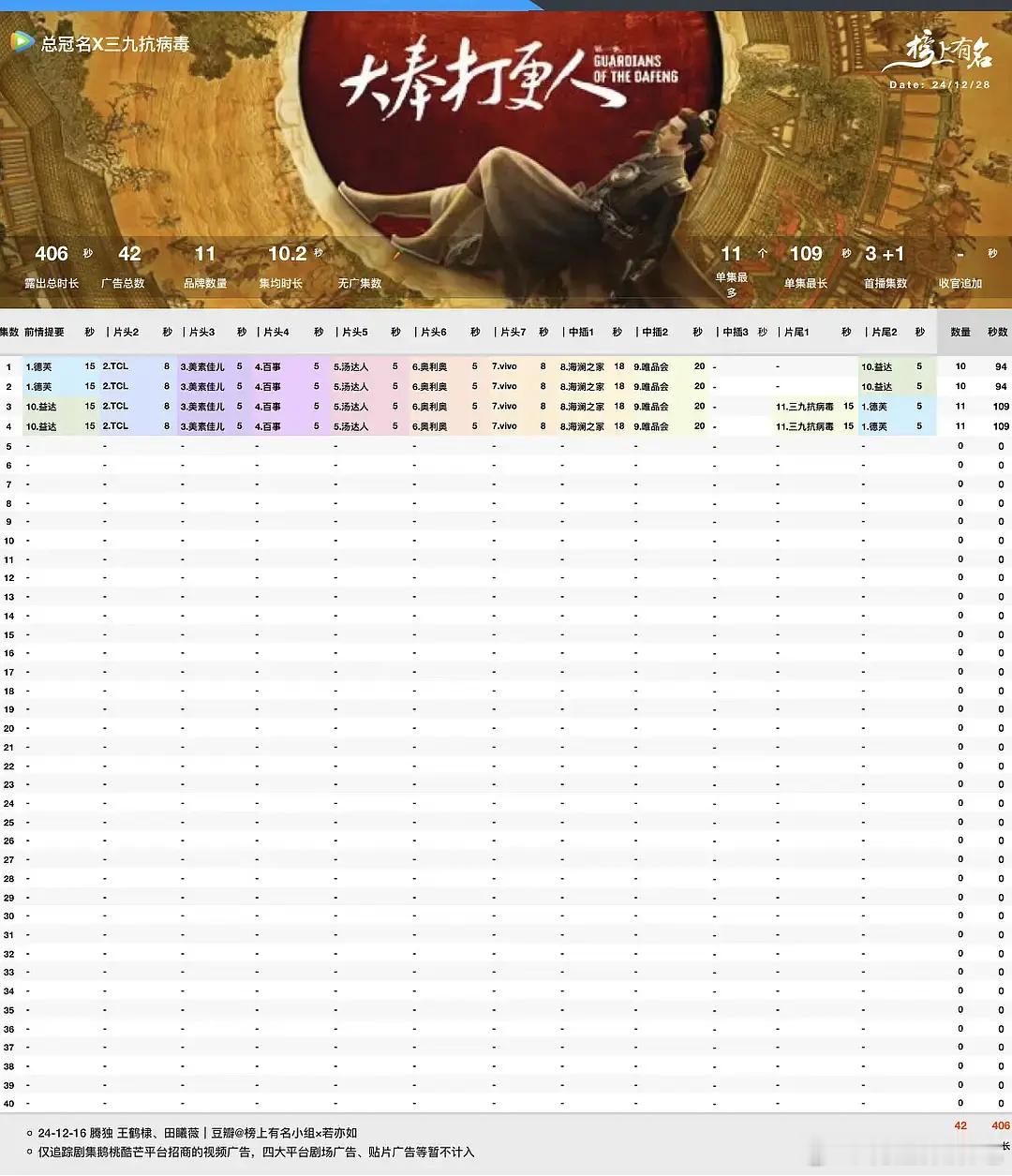Click the 片头5 column header

point(355,332)
